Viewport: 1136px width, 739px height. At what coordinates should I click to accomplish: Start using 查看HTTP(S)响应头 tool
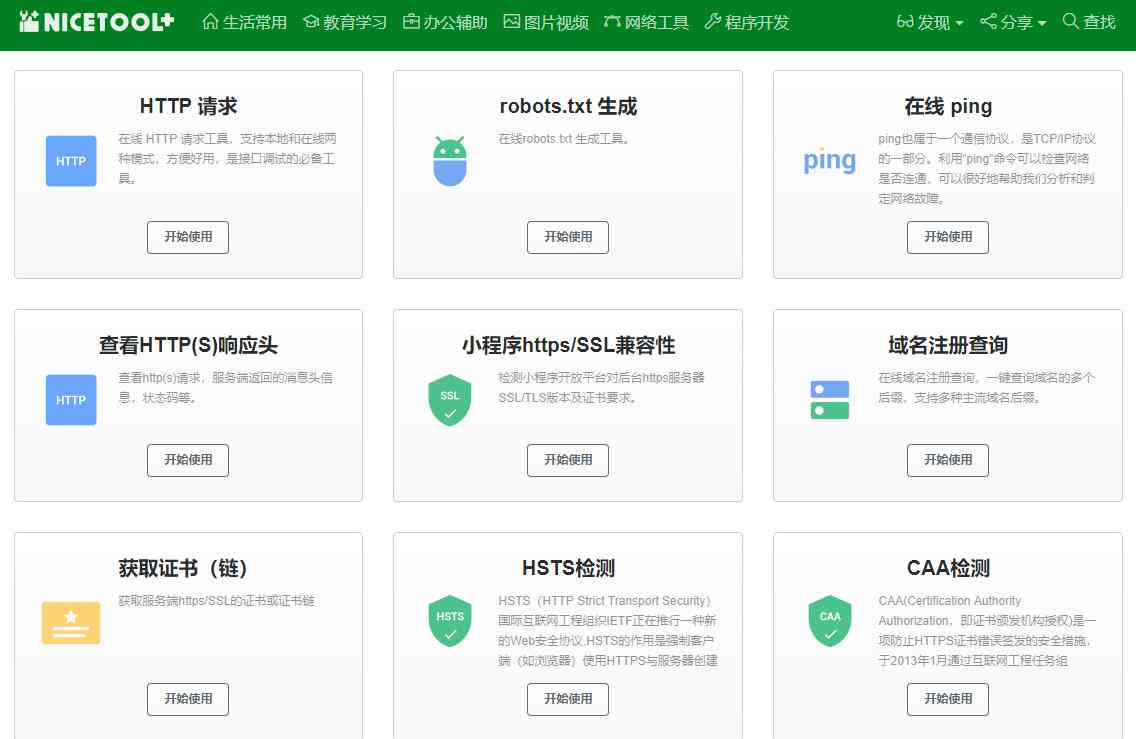pos(188,460)
